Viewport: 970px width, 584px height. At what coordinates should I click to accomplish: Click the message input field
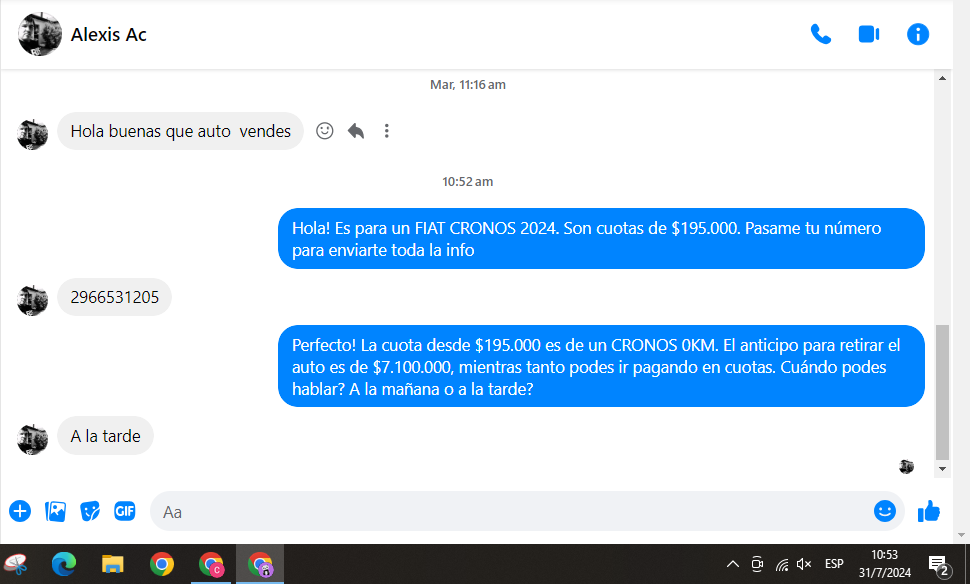(500, 511)
